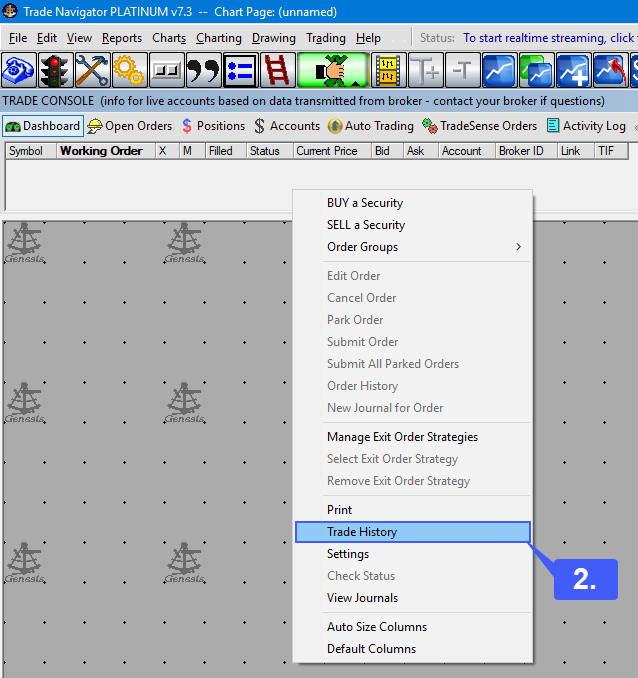
Task: Click the green trading hand icon
Action: [x=333, y=70]
